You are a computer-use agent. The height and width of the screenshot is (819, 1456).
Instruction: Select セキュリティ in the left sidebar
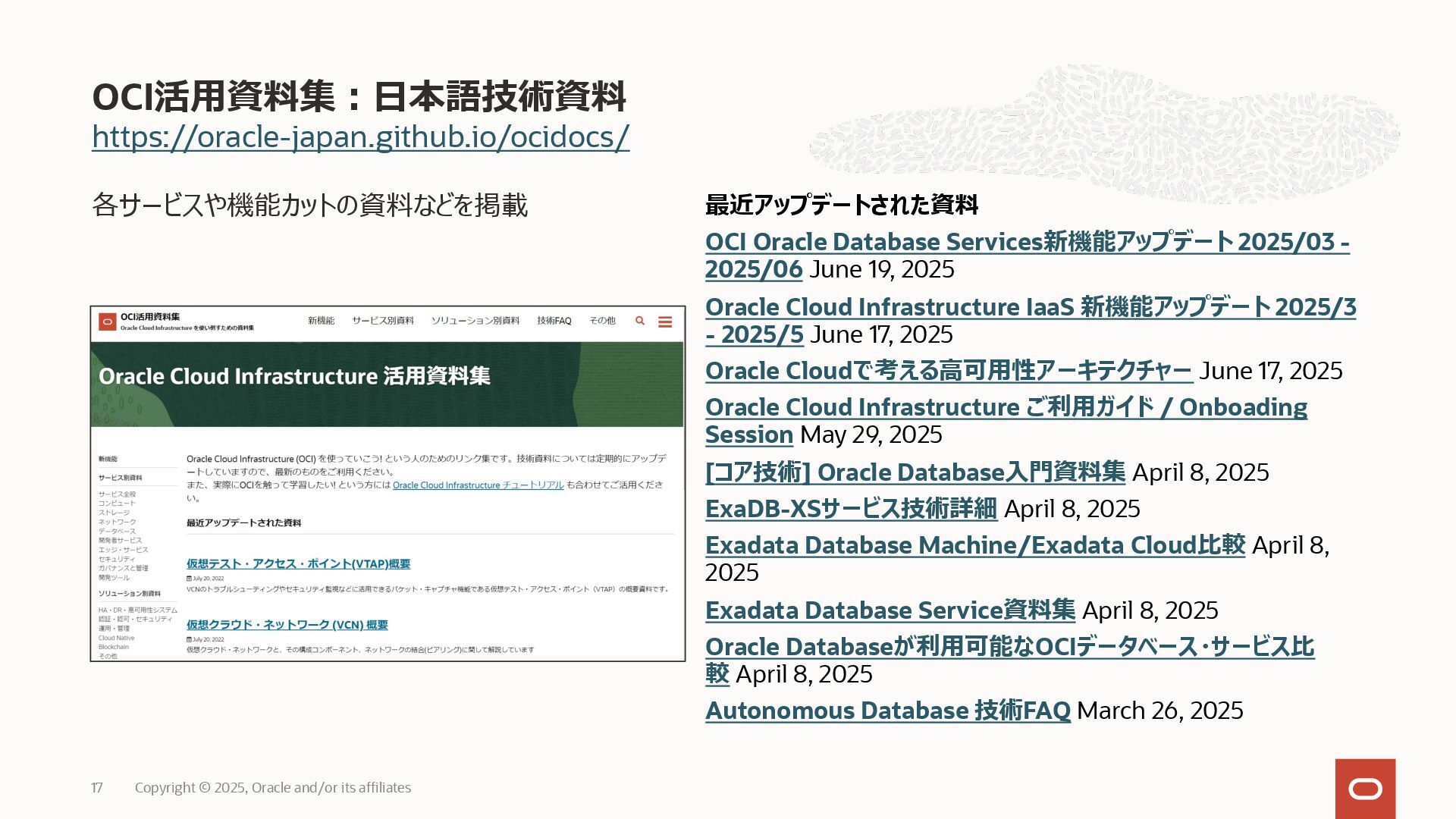click(117, 559)
